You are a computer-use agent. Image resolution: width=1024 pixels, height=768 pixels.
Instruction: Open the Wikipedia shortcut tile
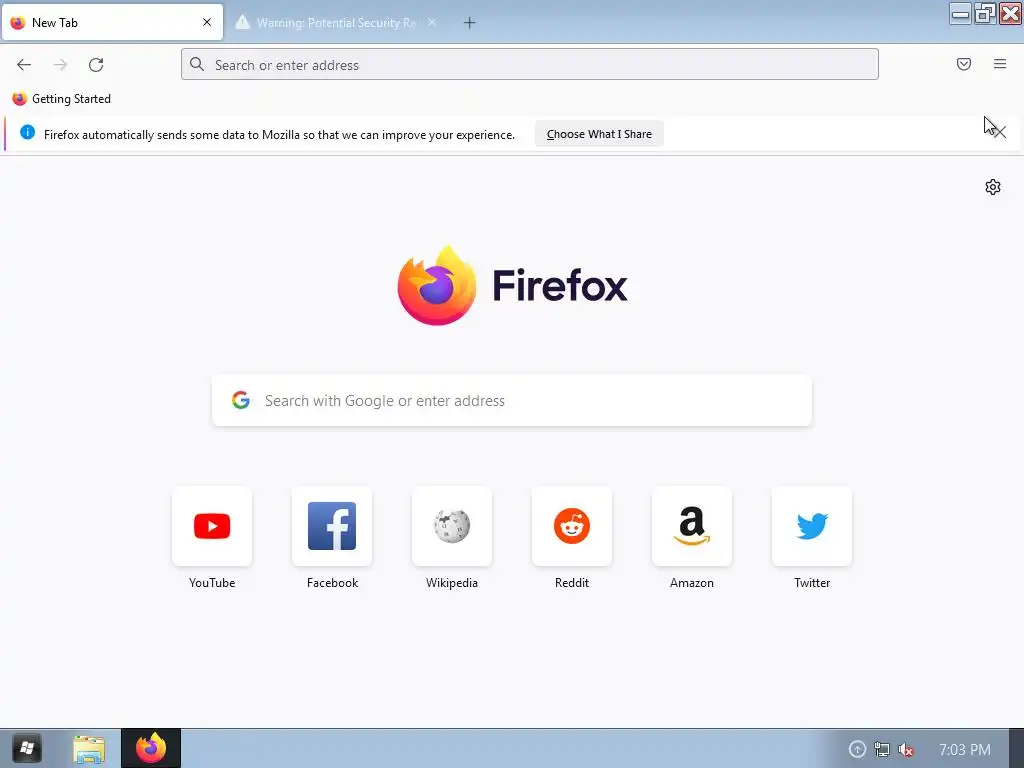[452, 526]
